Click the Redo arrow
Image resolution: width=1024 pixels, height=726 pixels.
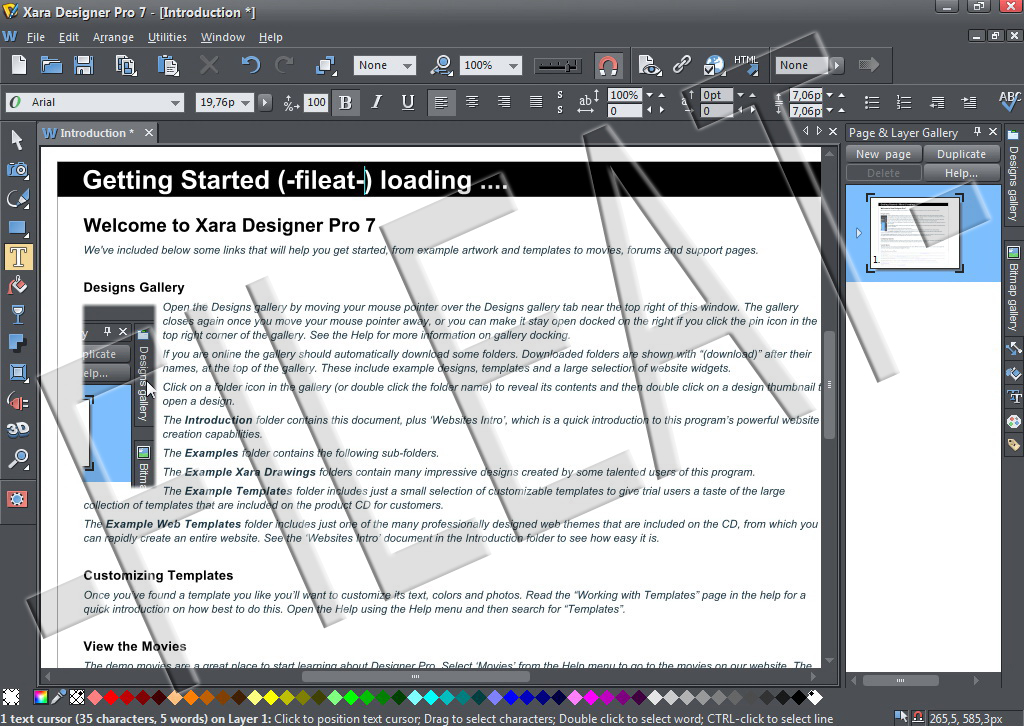[x=284, y=65]
